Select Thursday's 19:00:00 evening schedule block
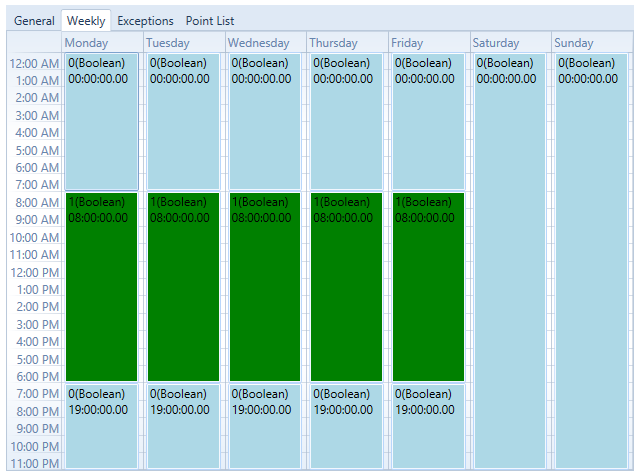The height and width of the screenshot is (475, 640). [x=347, y=427]
